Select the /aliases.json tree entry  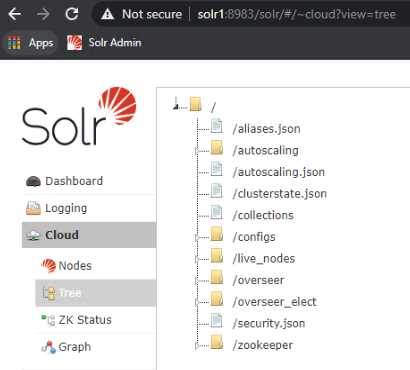tap(267, 129)
